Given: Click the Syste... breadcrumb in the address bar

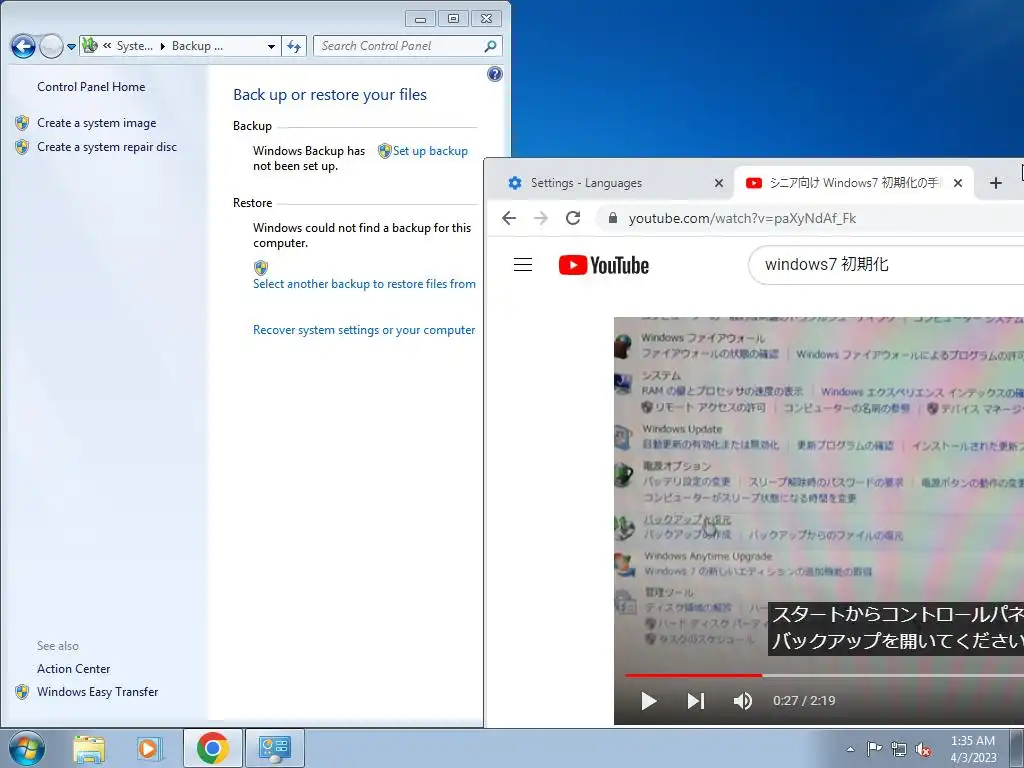Looking at the screenshot, I should [135, 46].
